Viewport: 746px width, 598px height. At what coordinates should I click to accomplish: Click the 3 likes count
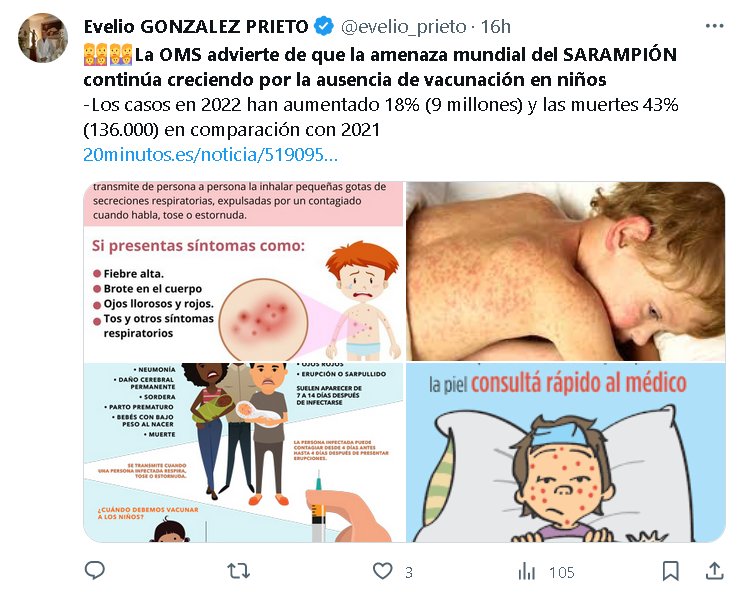pyautogui.click(x=409, y=572)
